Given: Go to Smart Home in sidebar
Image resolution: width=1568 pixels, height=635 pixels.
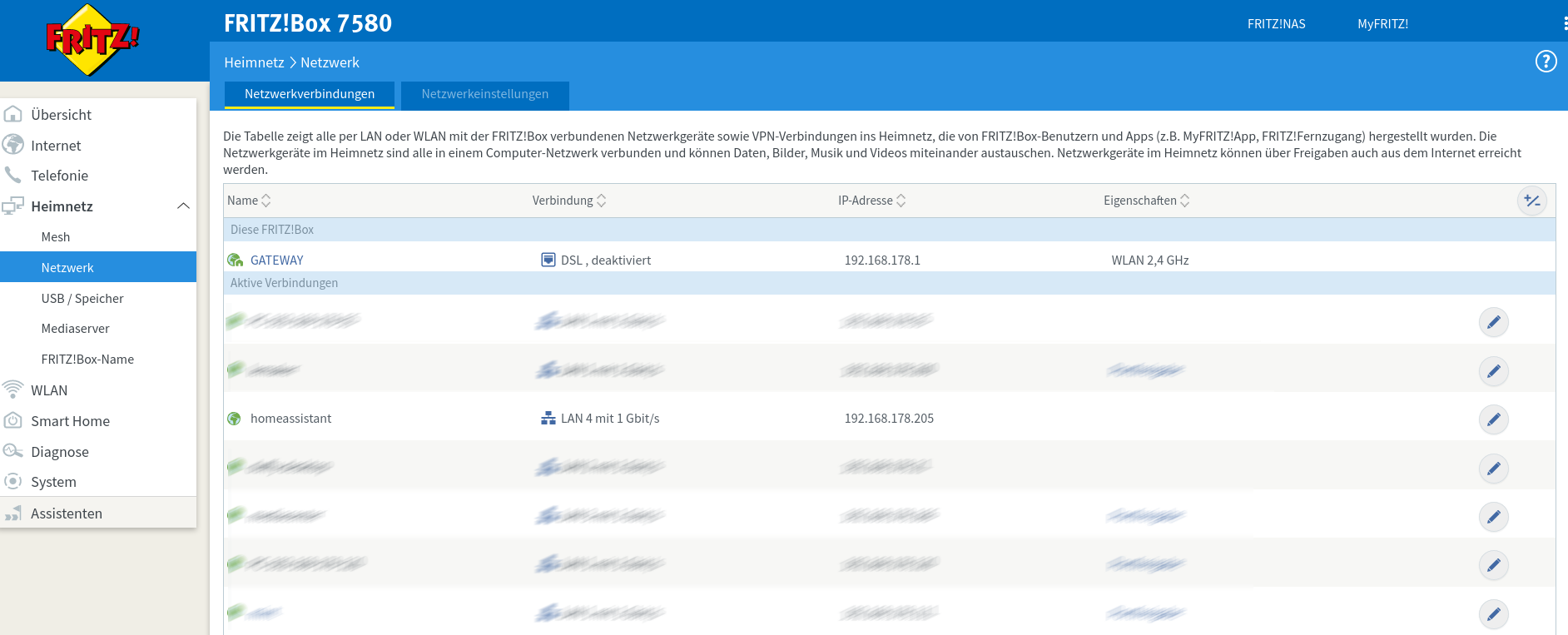Looking at the screenshot, I should point(70,421).
